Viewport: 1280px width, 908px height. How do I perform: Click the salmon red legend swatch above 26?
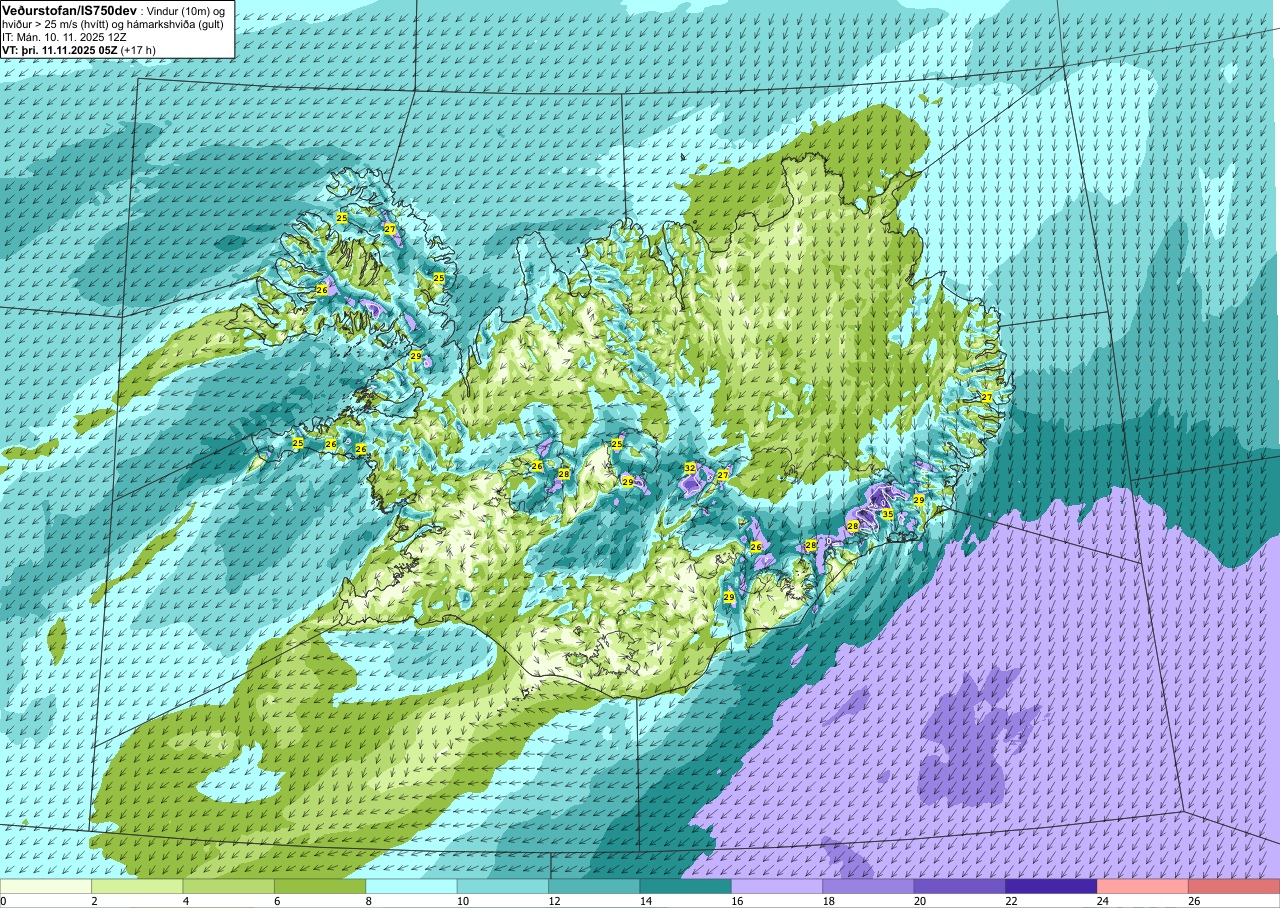(1234, 886)
